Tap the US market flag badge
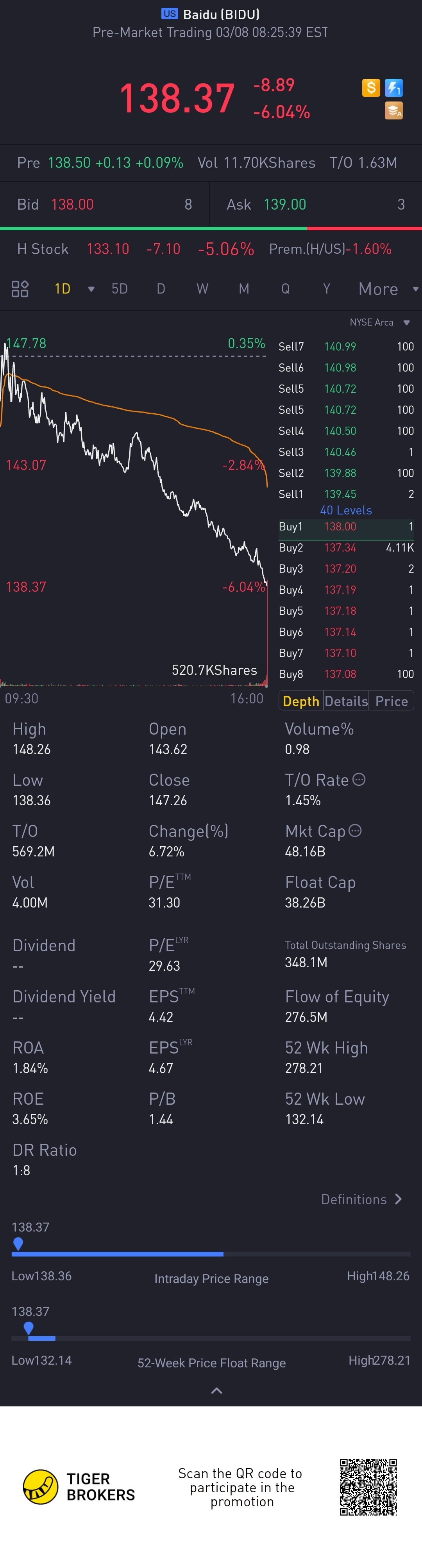422x1568 pixels. click(x=169, y=13)
